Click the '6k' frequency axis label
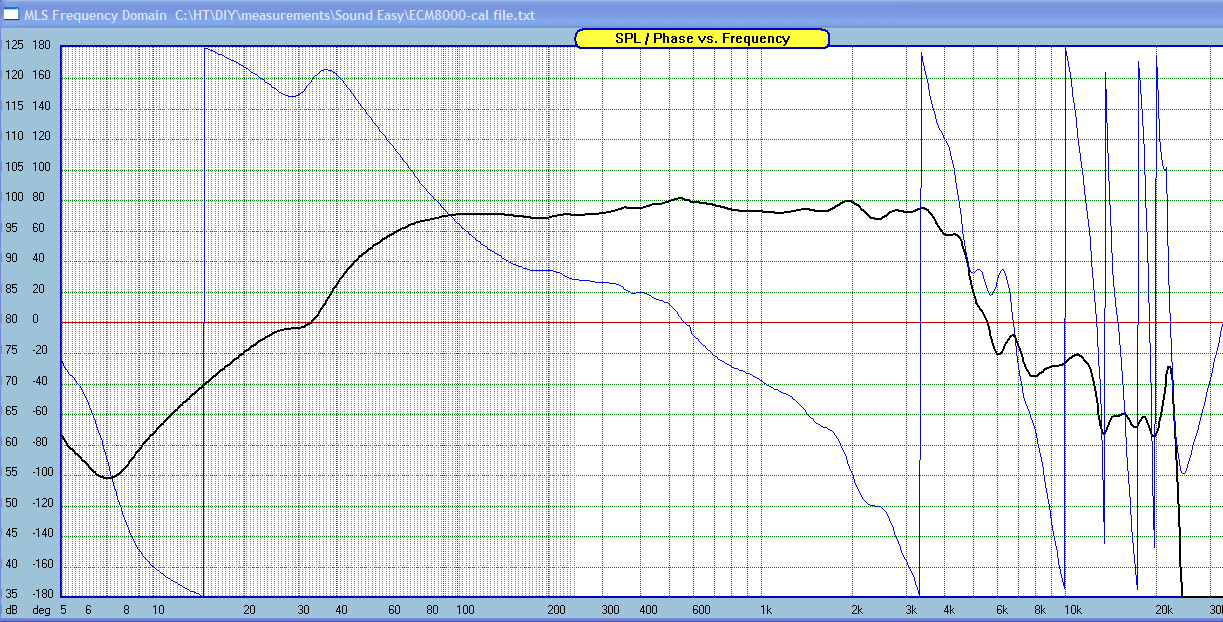The image size is (1223, 622). [x=1002, y=609]
